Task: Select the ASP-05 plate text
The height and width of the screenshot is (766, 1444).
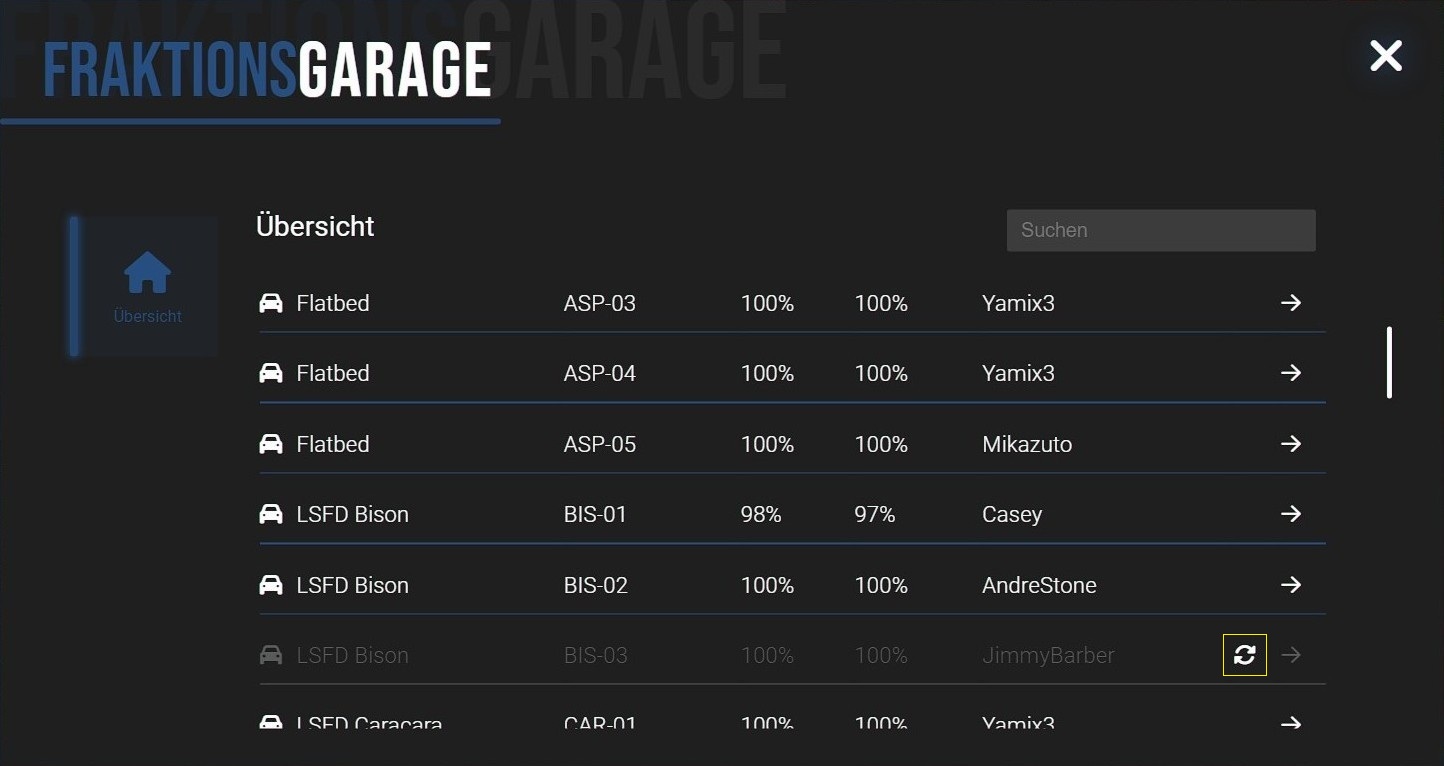Action: (x=600, y=444)
